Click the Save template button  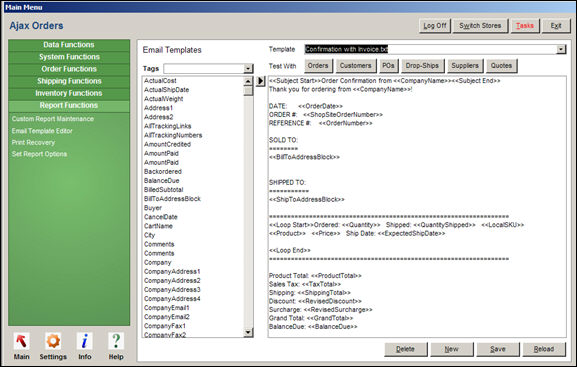pyautogui.click(x=498, y=349)
